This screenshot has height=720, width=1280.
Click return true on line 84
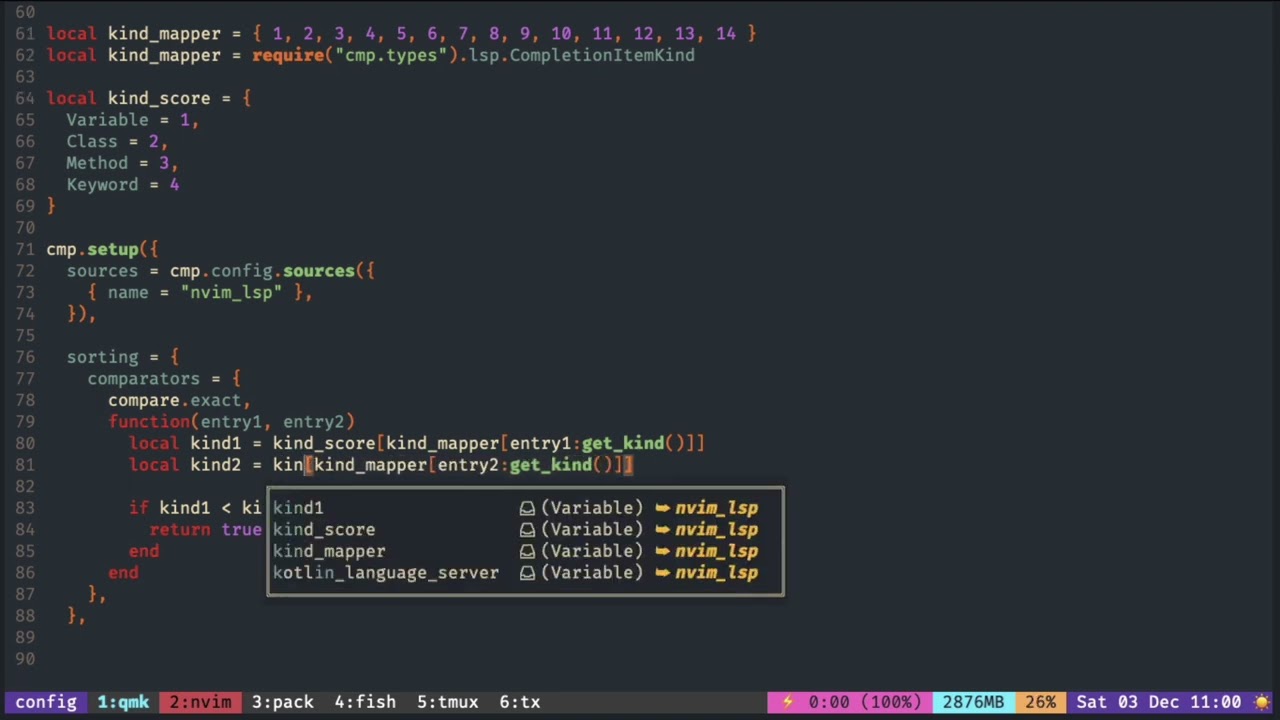click(x=205, y=530)
